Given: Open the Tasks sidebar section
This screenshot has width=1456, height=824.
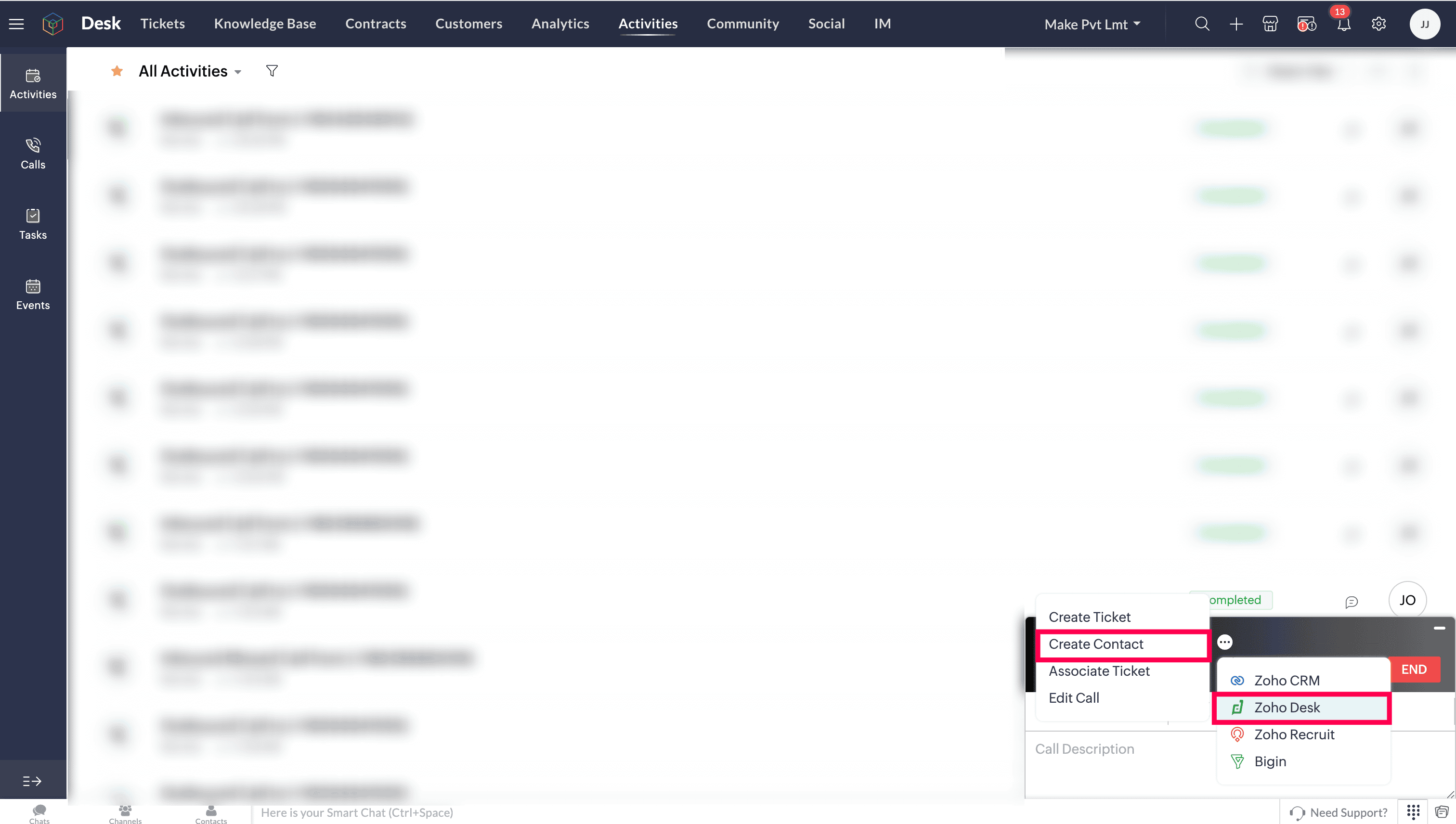Looking at the screenshot, I should [33, 223].
